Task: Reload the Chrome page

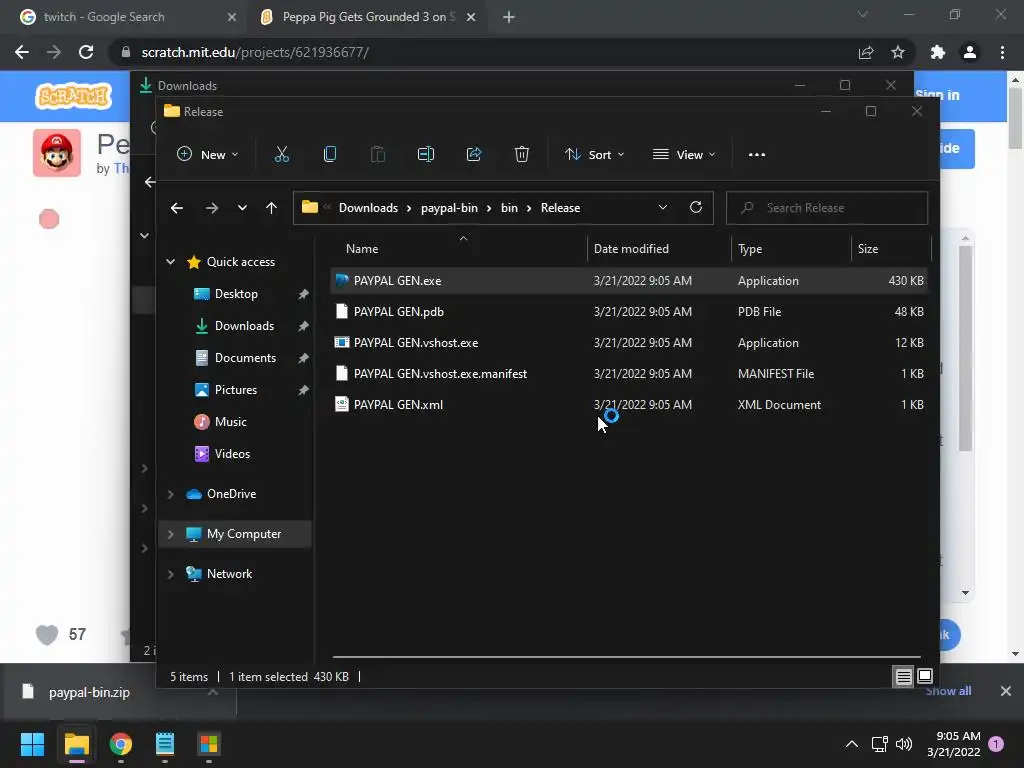Action: pos(86,52)
